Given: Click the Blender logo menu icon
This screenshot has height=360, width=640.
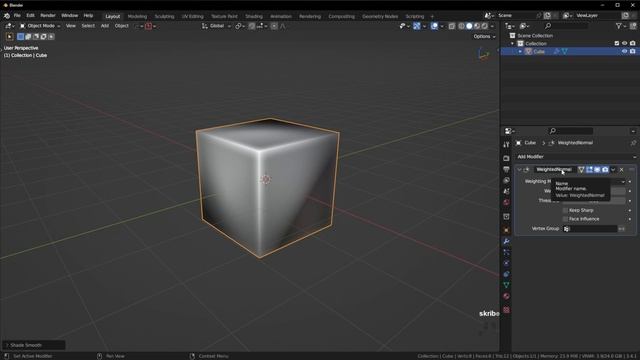Looking at the screenshot, I should pos(7,16).
